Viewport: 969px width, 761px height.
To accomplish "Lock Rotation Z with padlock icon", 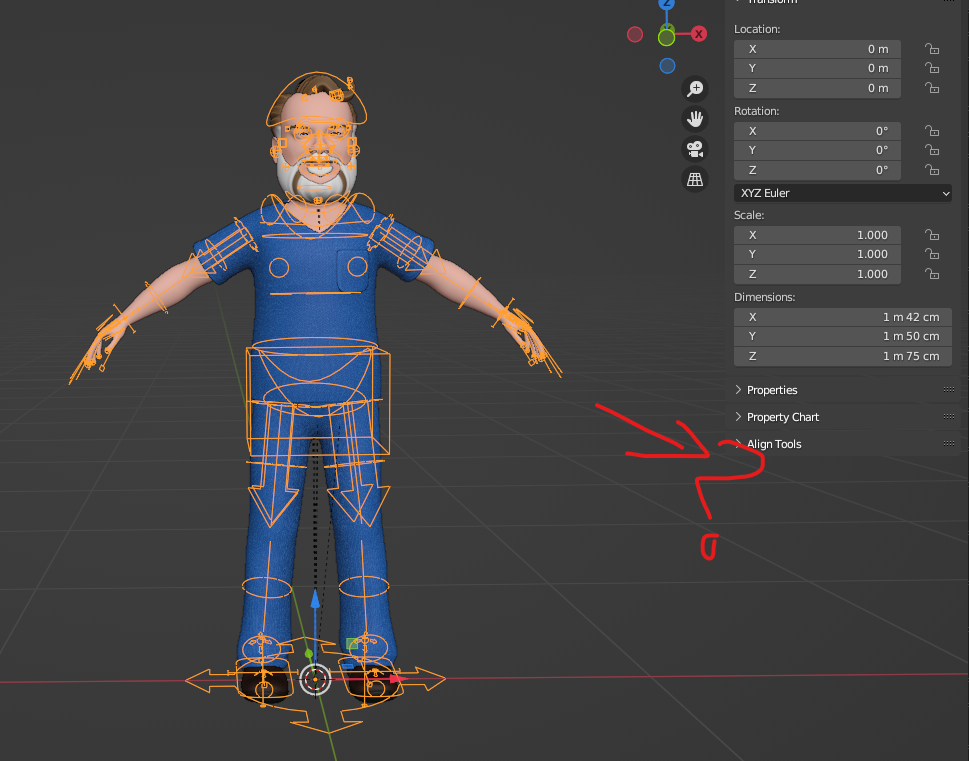I will pyautogui.click(x=932, y=170).
